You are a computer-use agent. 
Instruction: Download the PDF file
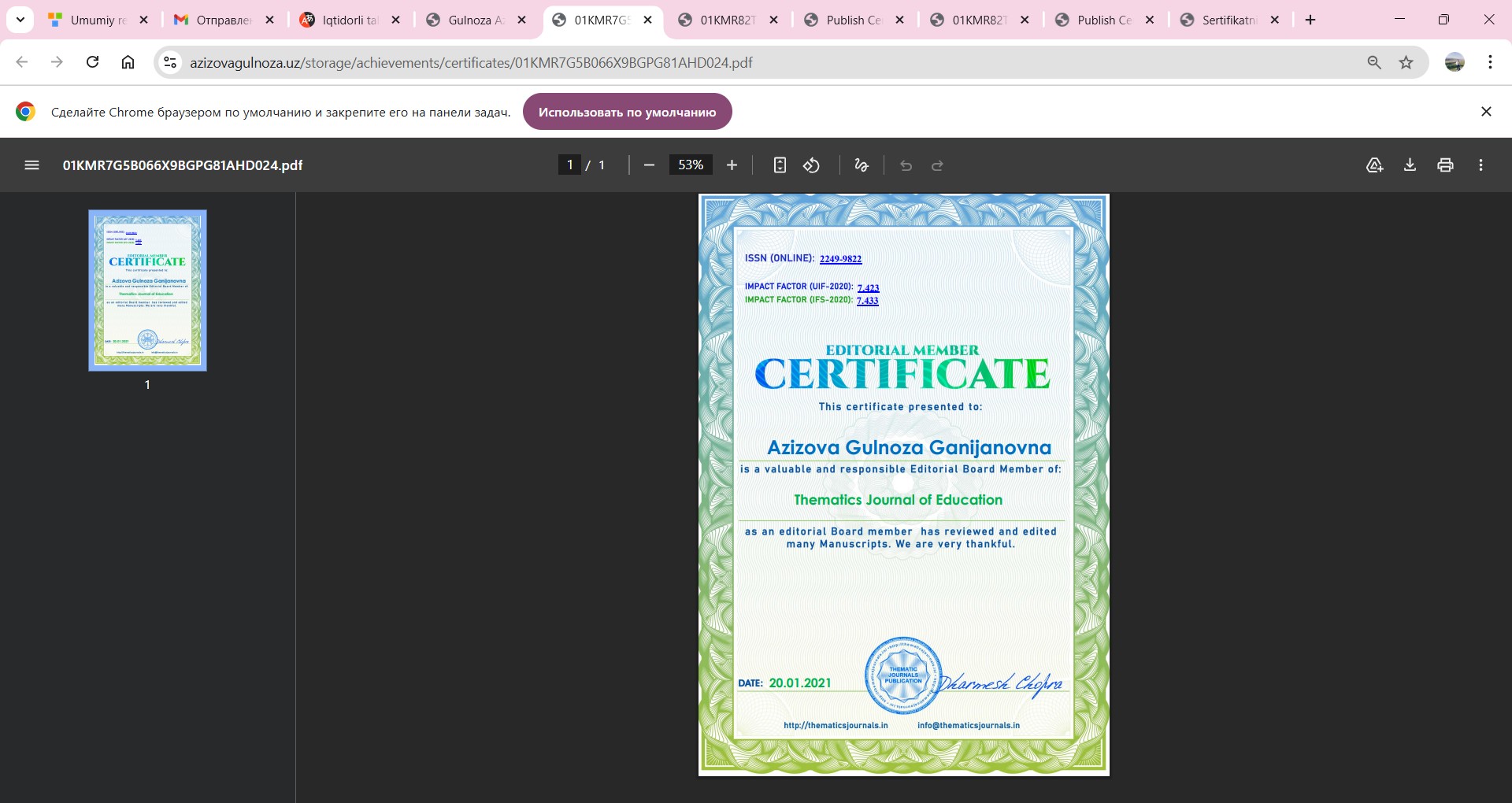[x=1410, y=165]
